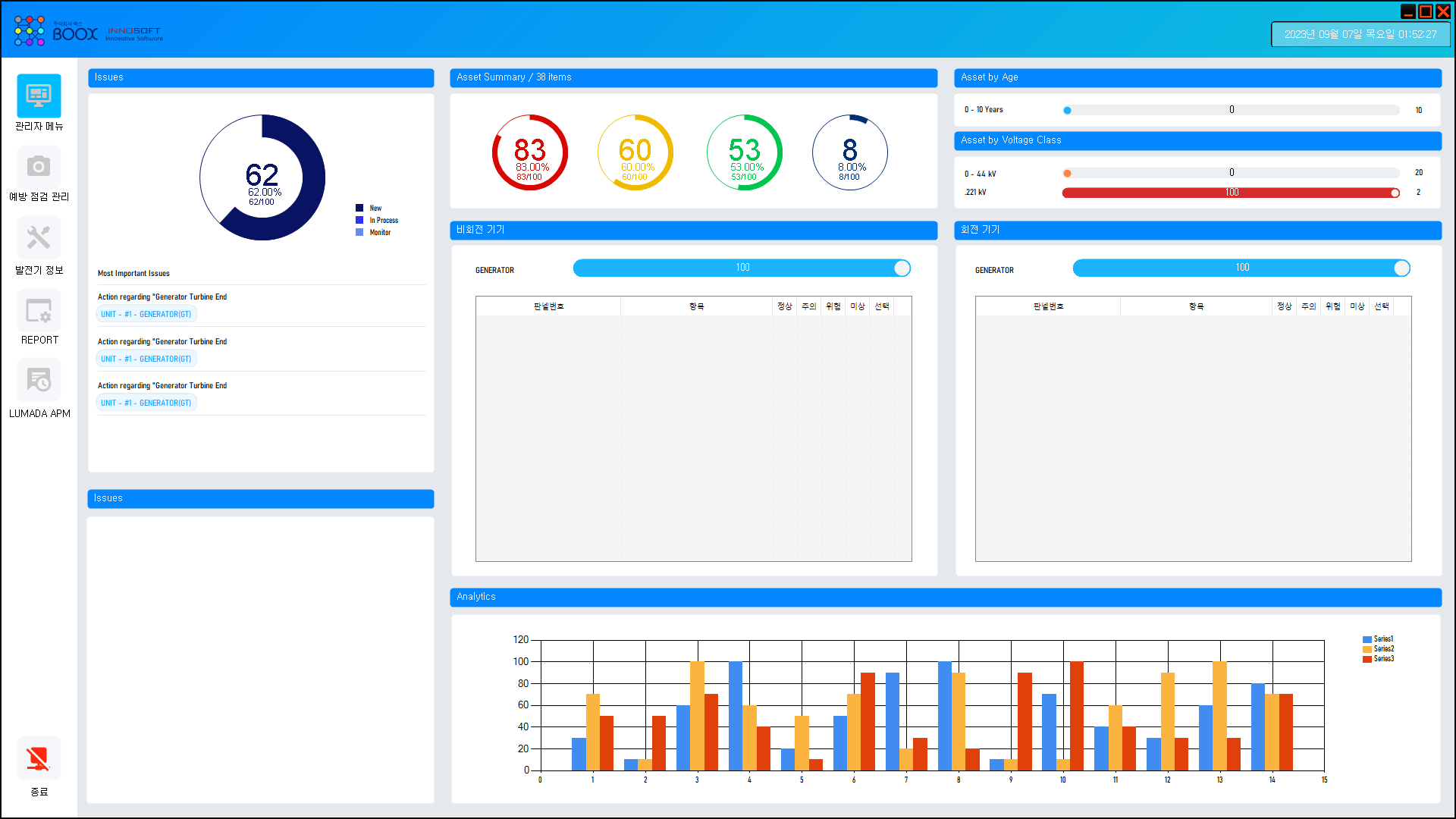Open 예방 점검 관리 camera icon
Screen dimensions: 1456x819
[39, 167]
